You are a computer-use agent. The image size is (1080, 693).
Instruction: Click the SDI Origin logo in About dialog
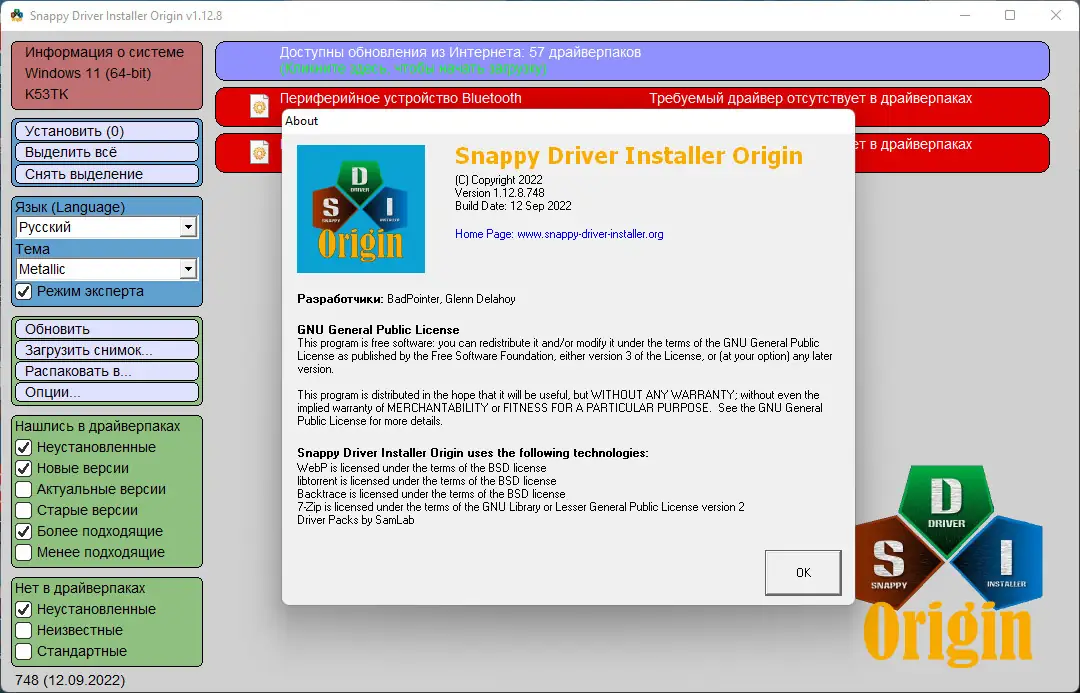tap(361, 209)
